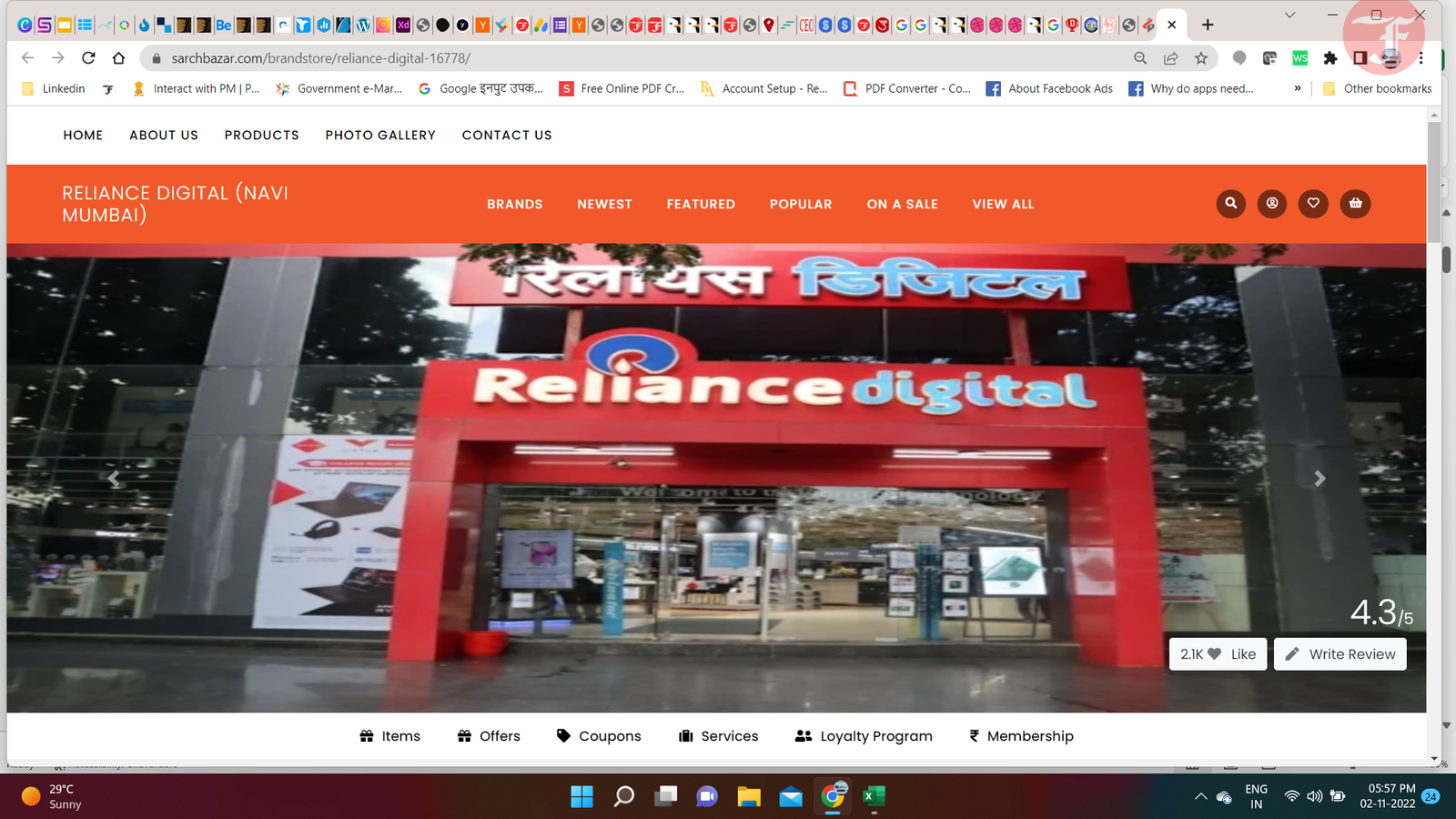Viewport: 1456px width, 819px height.
Task: Open new browser tab with plus
Action: point(1208,25)
